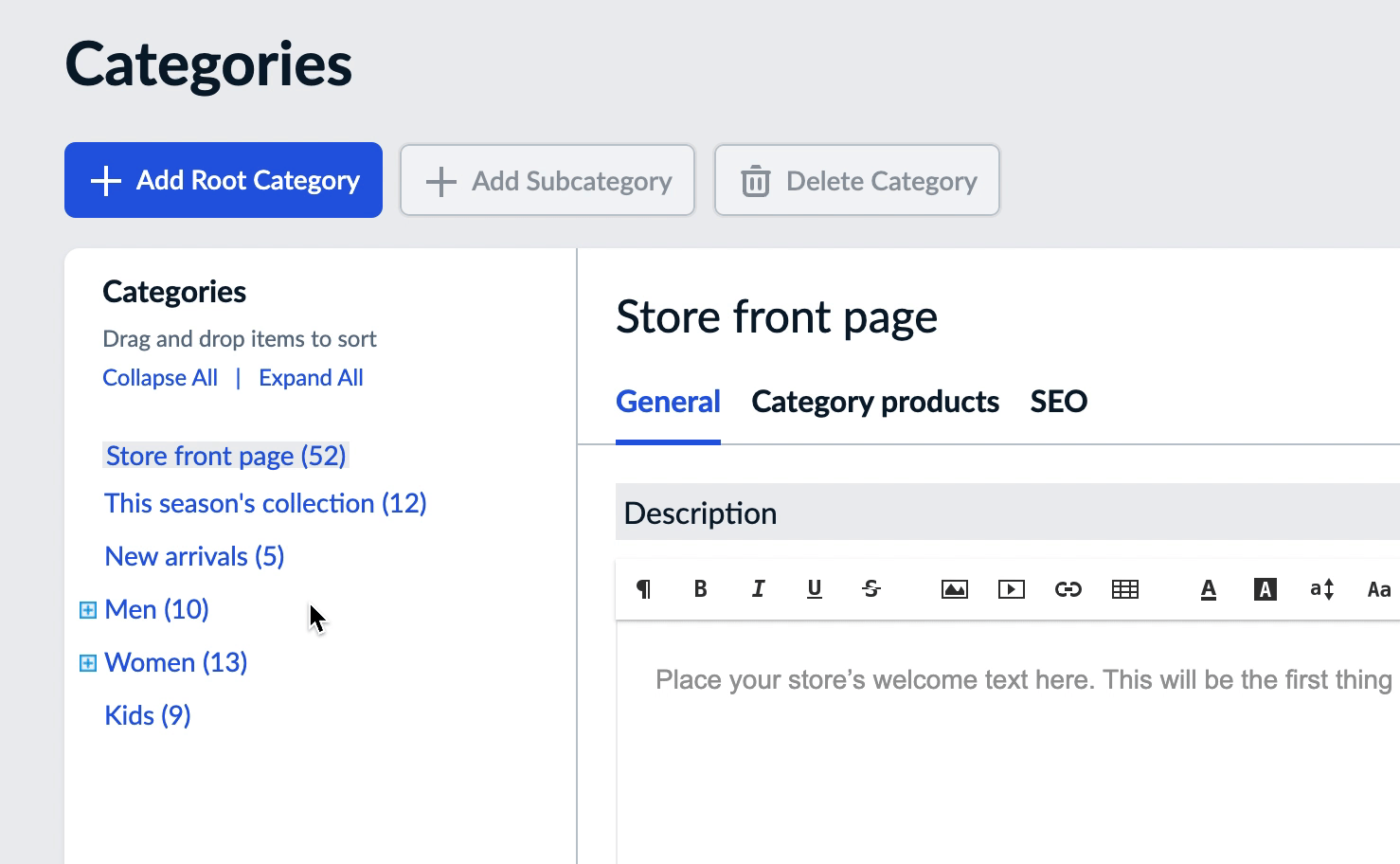Open the font family selector

pyautogui.click(x=1378, y=588)
